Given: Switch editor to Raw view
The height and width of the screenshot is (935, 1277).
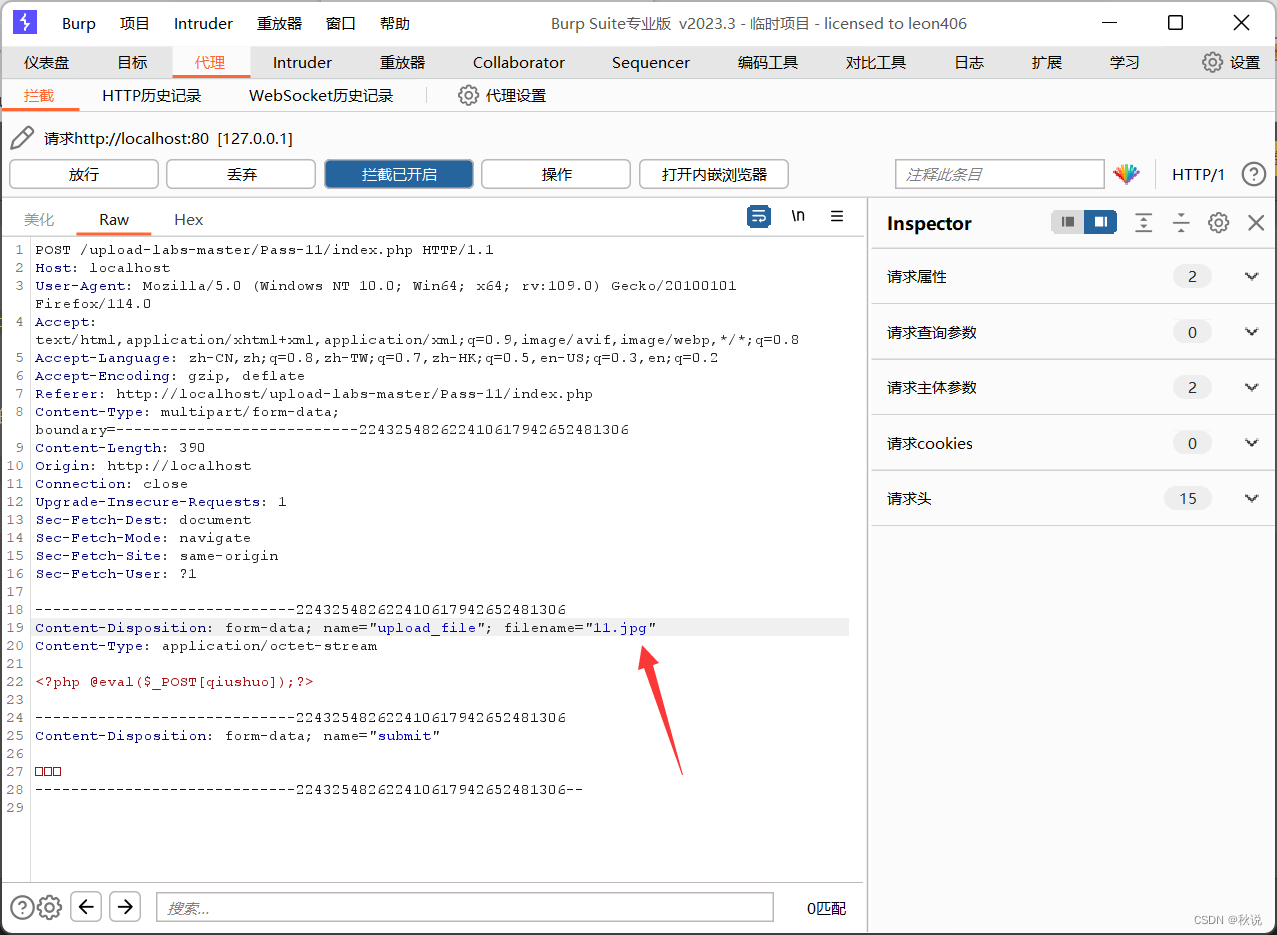Looking at the screenshot, I should 114,219.
